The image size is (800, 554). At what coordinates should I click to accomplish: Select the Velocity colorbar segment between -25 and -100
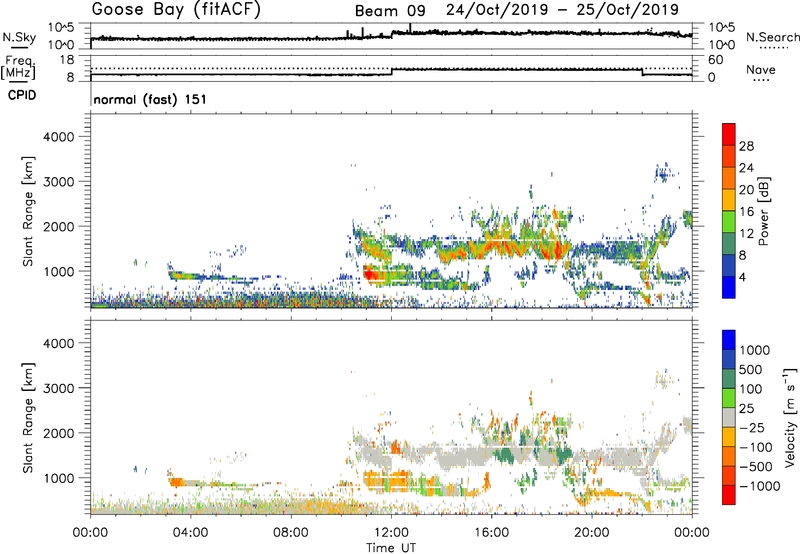pyautogui.click(x=729, y=437)
